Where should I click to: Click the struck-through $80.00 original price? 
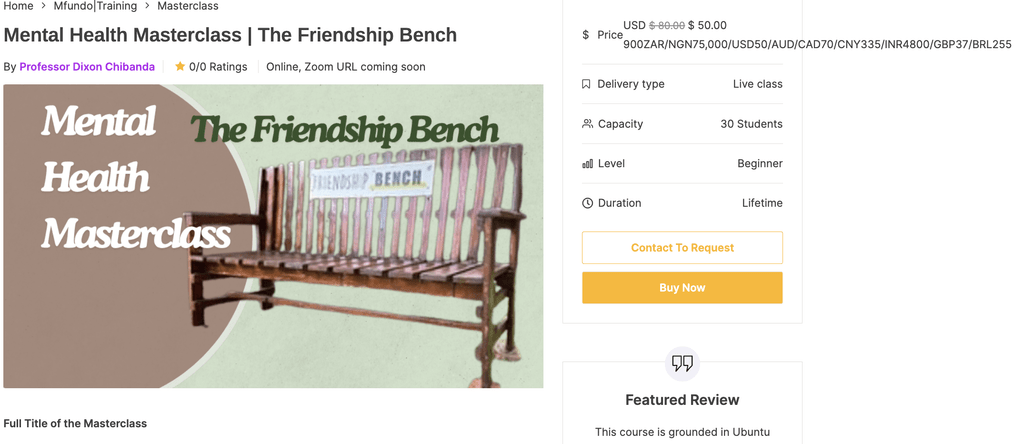[x=667, y=25]
